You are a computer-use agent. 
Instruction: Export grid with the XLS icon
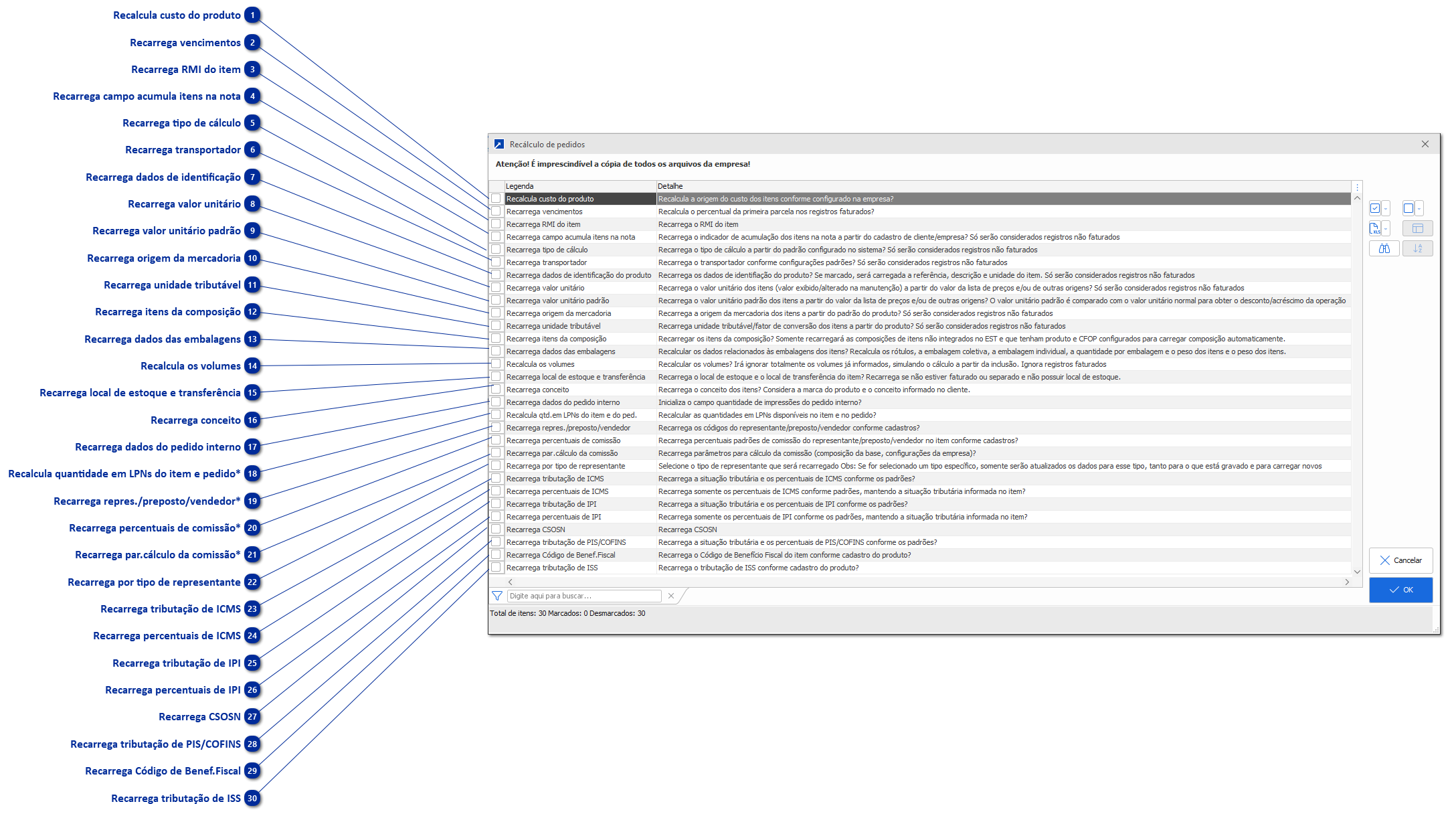tap(1374, 228)
